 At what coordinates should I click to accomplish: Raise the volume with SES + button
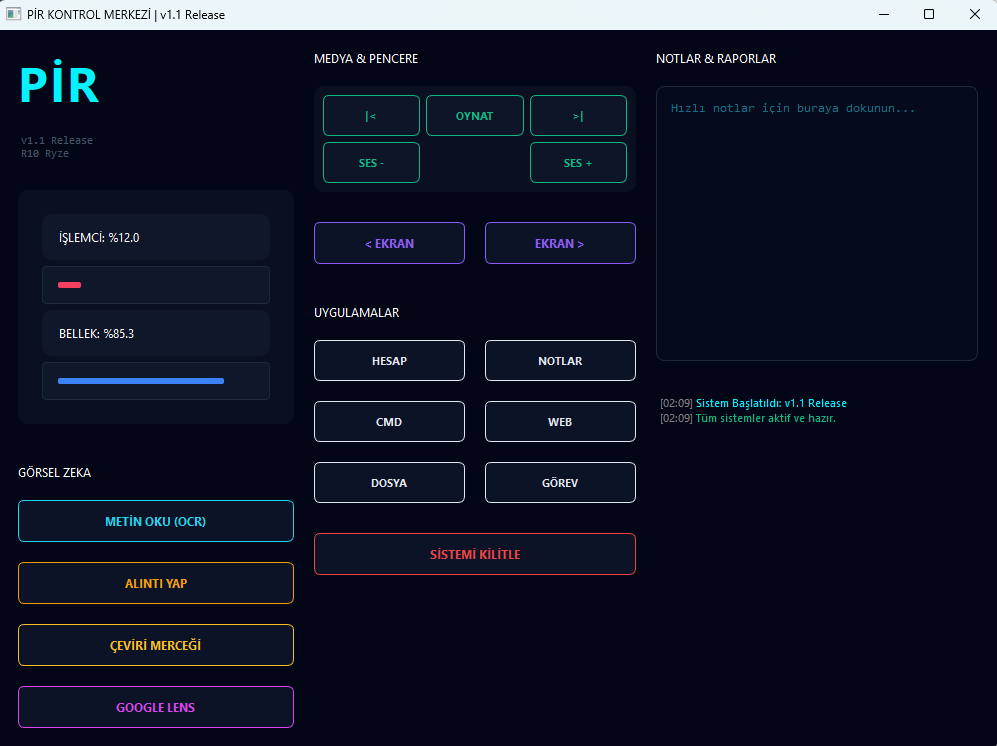click(x=578, y=163)
